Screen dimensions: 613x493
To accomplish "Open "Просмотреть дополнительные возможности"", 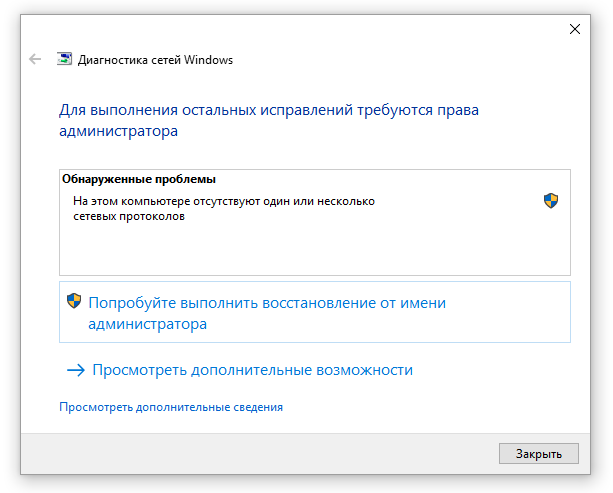I will click(x=252, y=370).
